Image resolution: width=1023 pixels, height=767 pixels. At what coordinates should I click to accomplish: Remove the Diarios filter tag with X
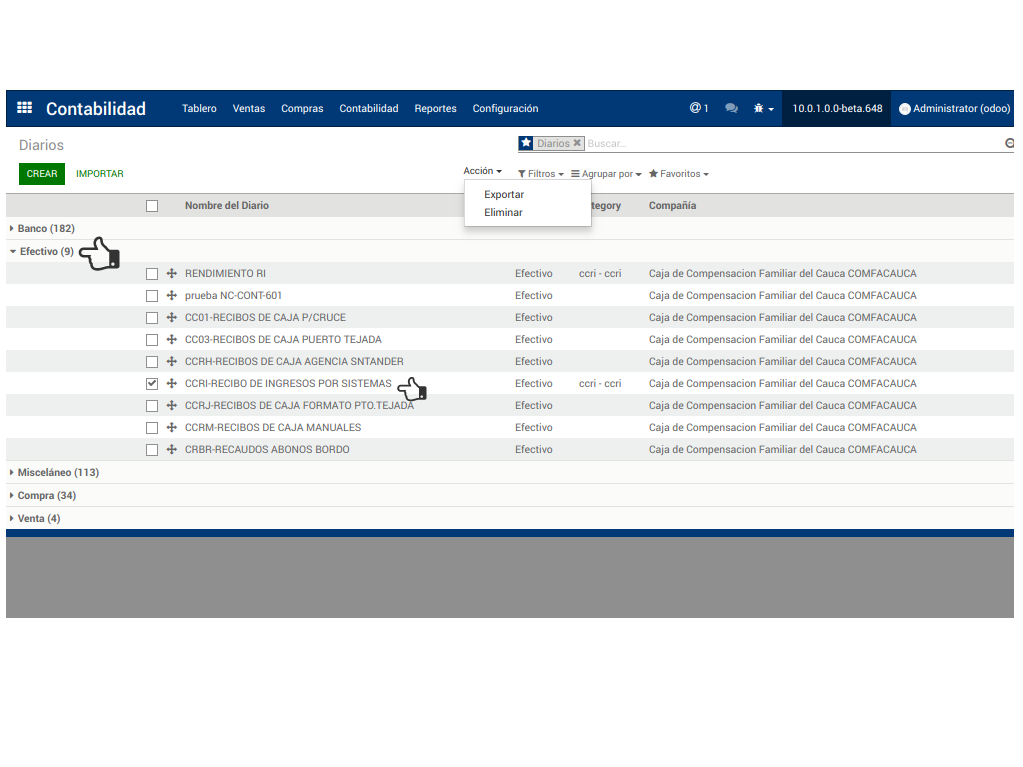coord(577,144)
